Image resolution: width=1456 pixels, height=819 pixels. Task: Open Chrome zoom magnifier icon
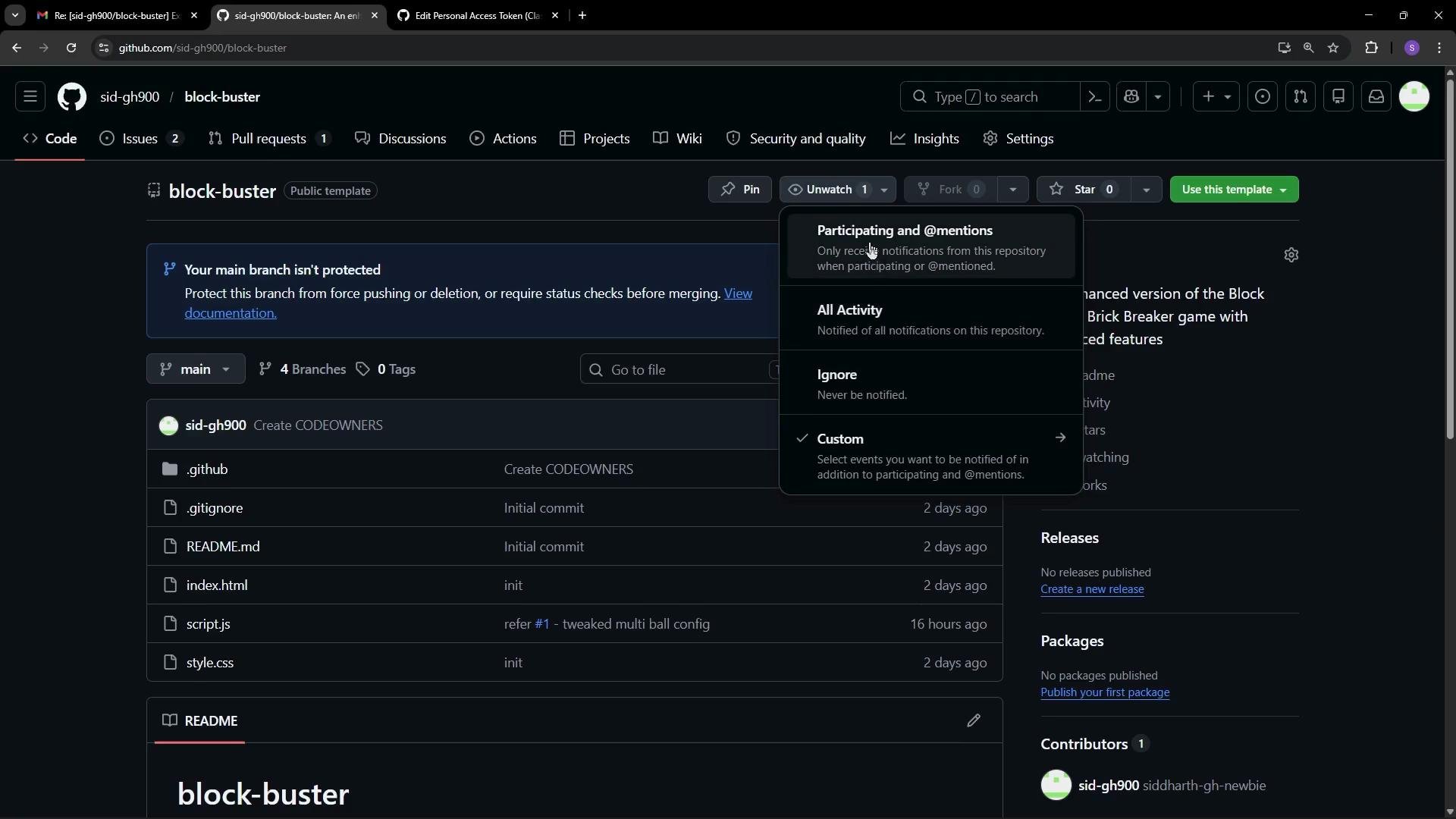[1308, 48]
